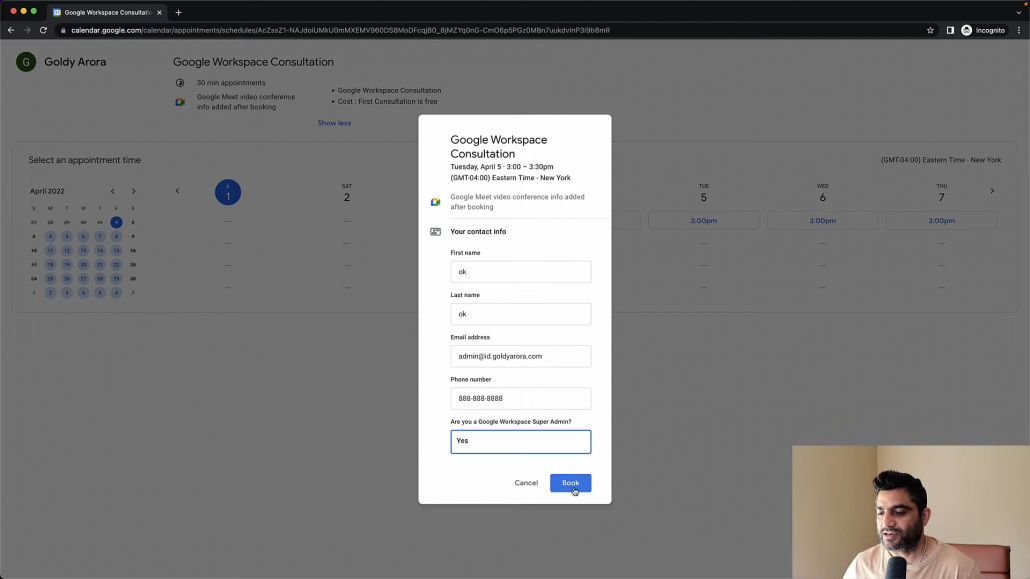This screenshot has width=1030, height=579.
Task: Click 'Cost : First Consultation is free' text
Action: click(388, 101)
